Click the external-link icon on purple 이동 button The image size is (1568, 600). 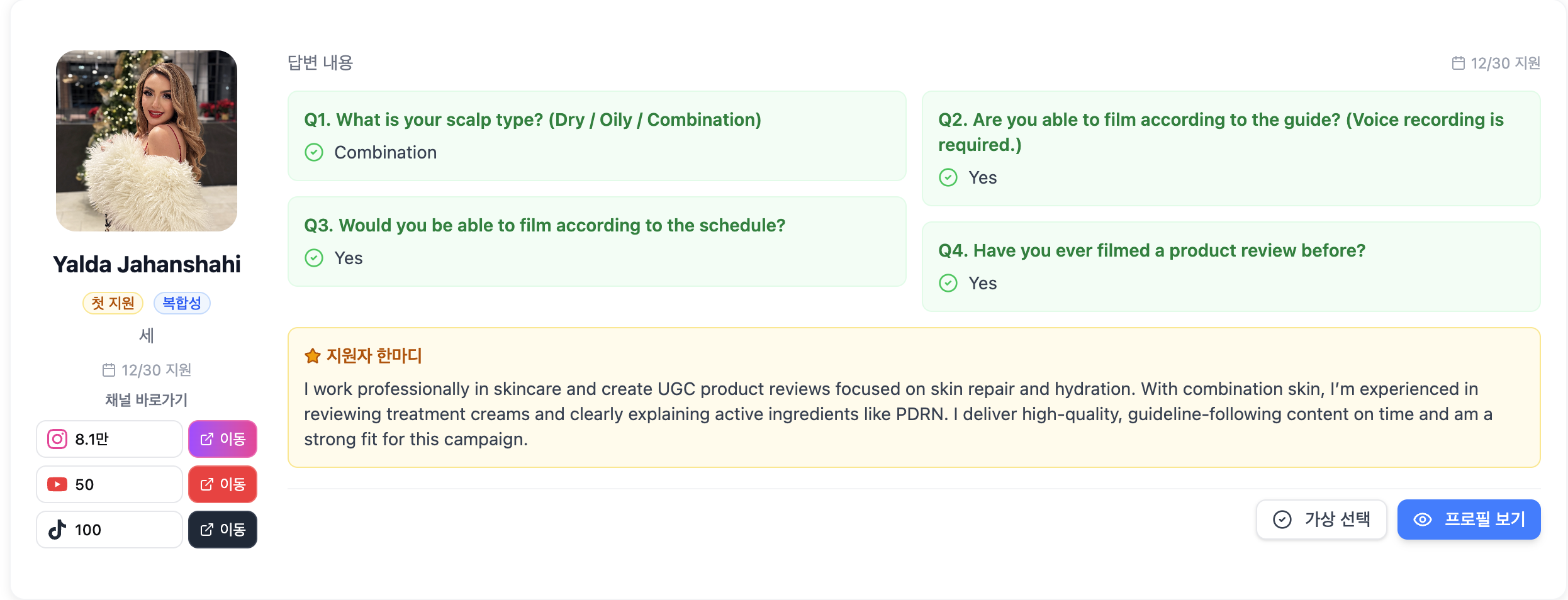click(x=206, y=439)
